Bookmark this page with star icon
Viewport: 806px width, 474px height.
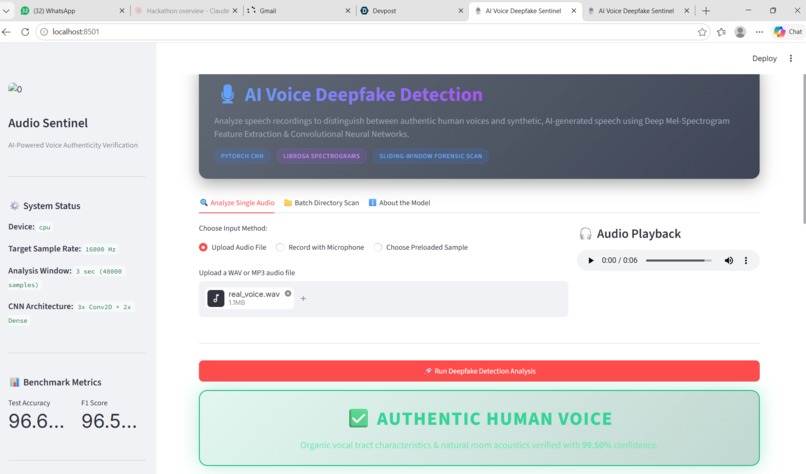click(702, 32)
